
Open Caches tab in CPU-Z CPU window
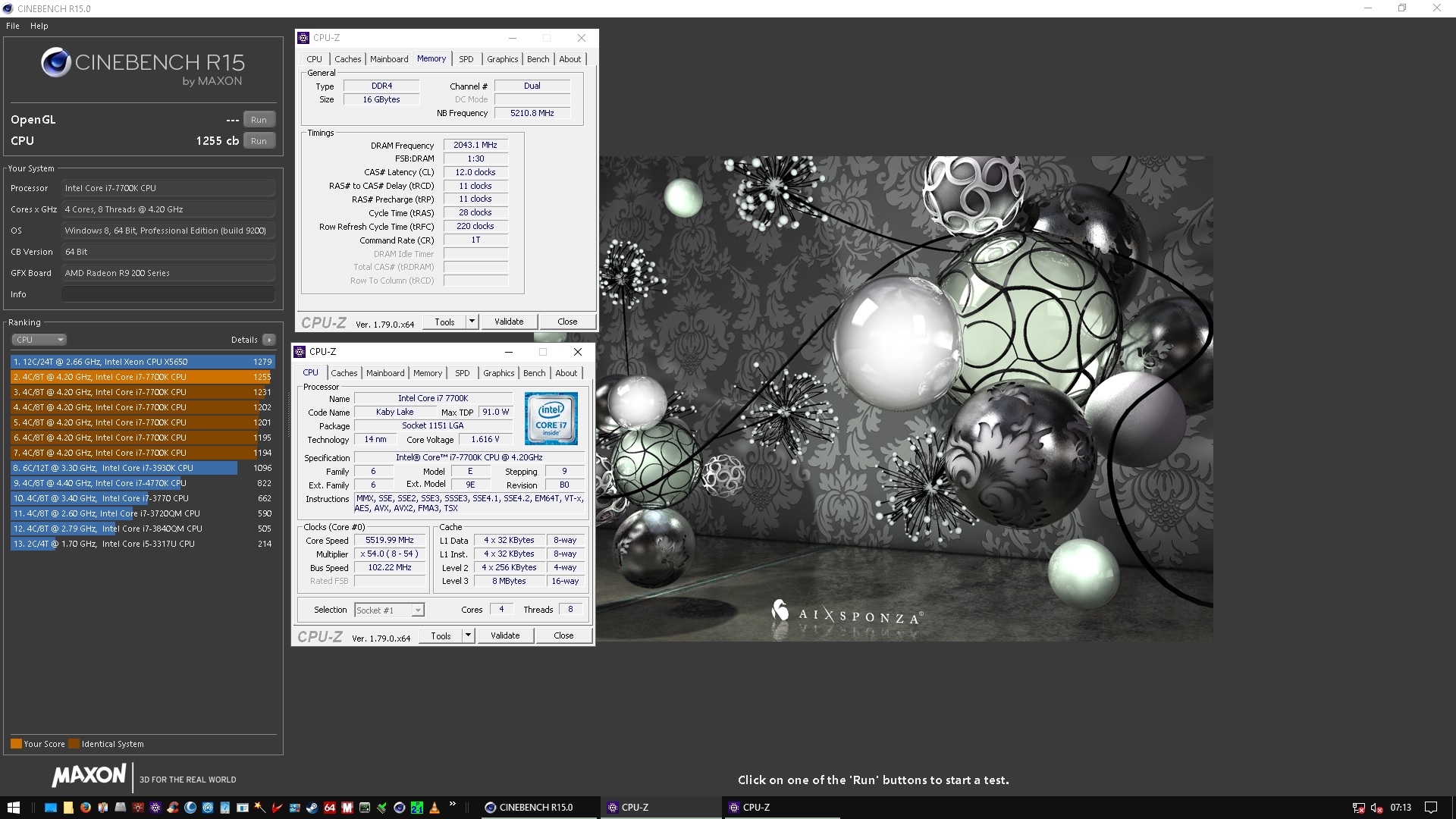[x=344, y=373]
